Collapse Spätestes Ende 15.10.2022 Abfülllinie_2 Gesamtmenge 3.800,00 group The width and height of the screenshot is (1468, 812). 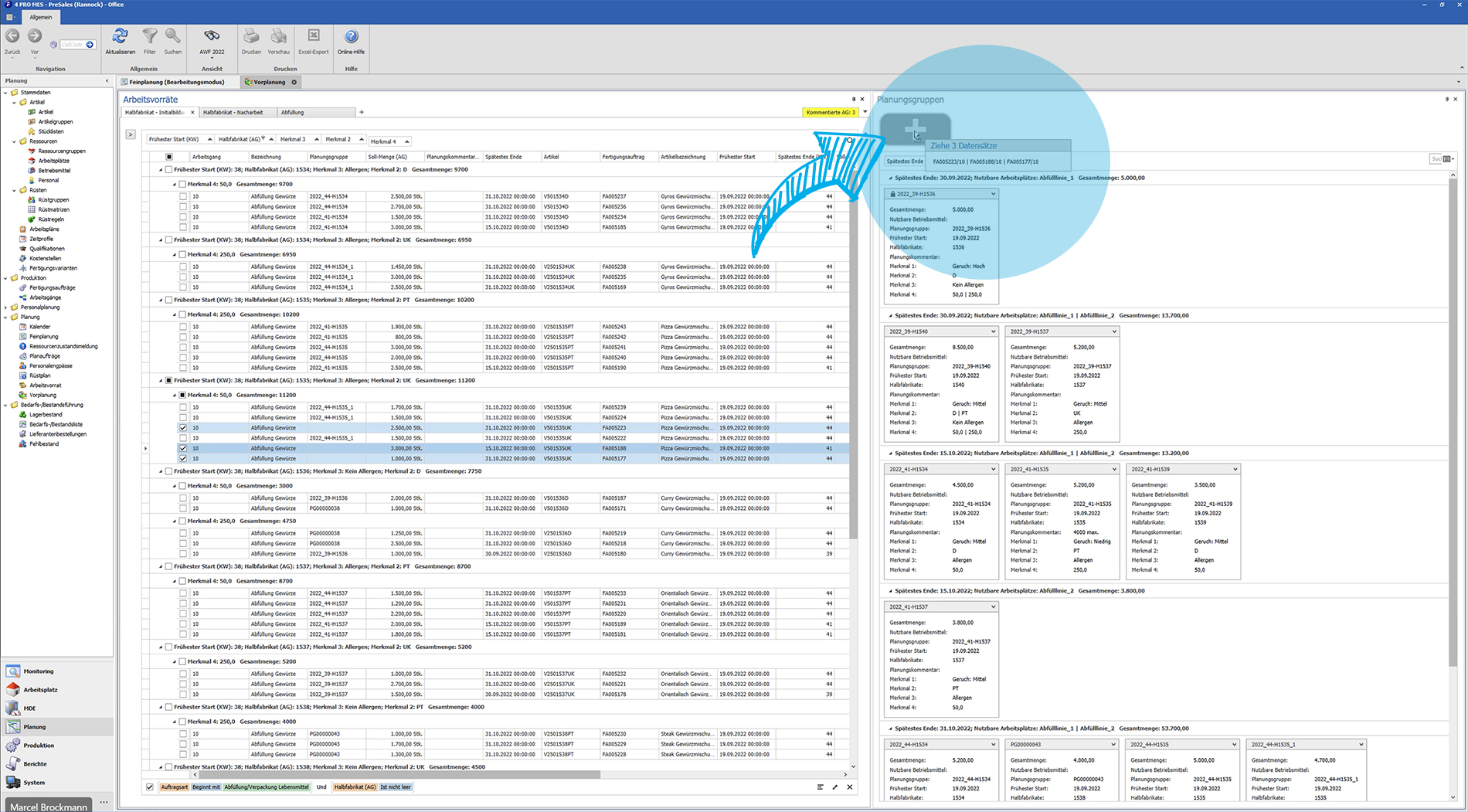pos(890,591)
